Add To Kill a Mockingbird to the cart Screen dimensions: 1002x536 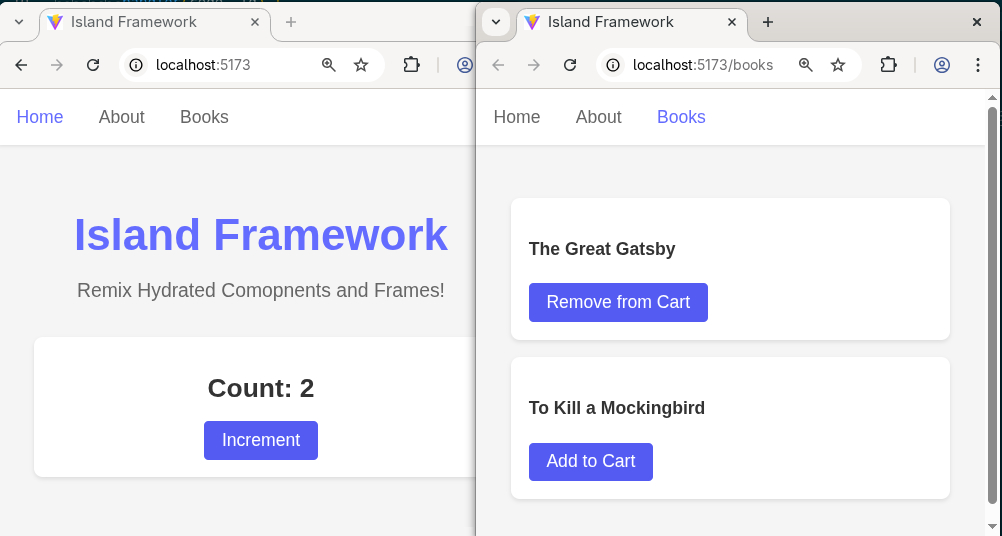(x=590, y=461)
